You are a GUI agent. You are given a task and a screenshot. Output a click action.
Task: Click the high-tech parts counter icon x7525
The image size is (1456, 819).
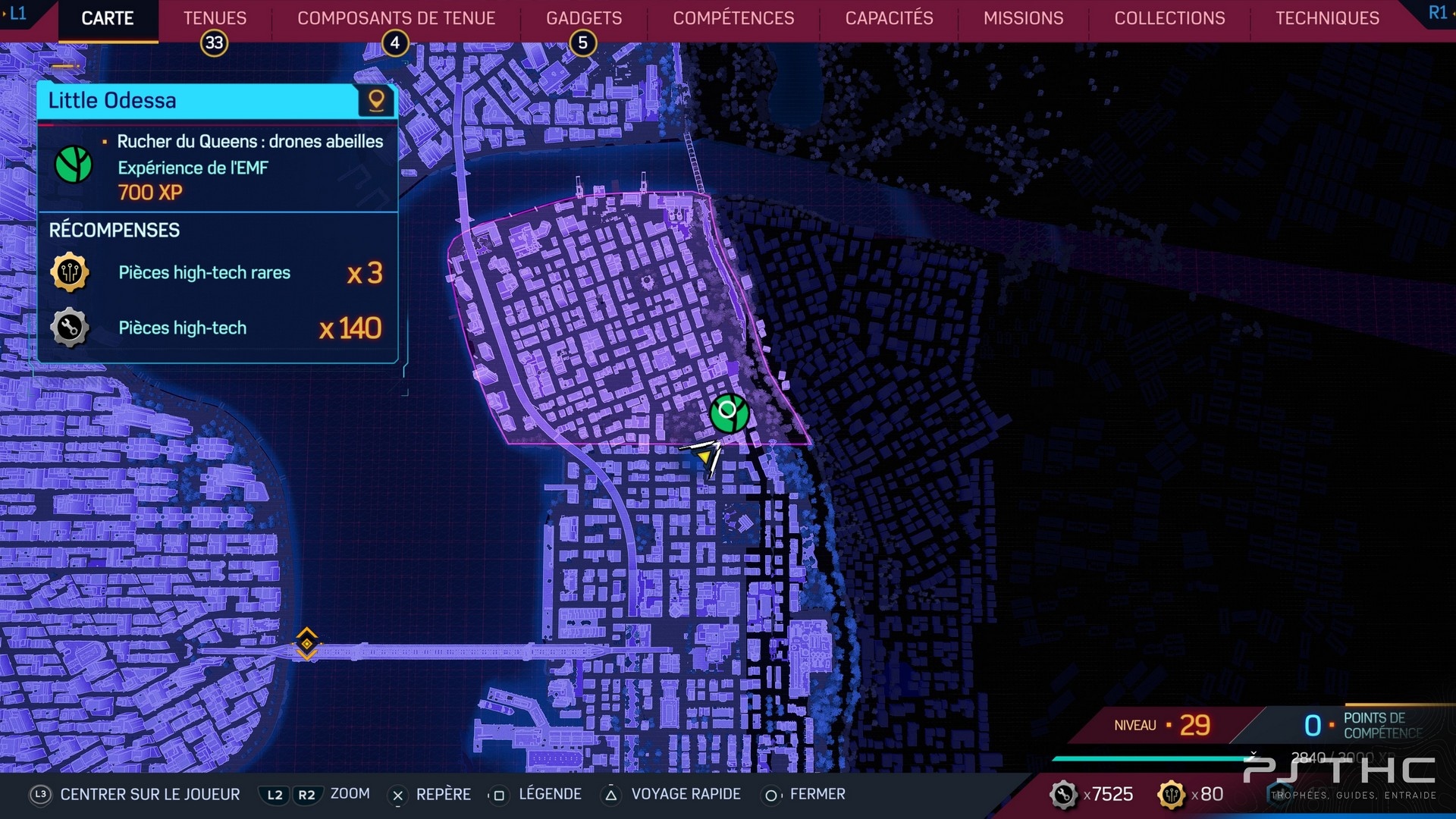(x=1063, y=795)
